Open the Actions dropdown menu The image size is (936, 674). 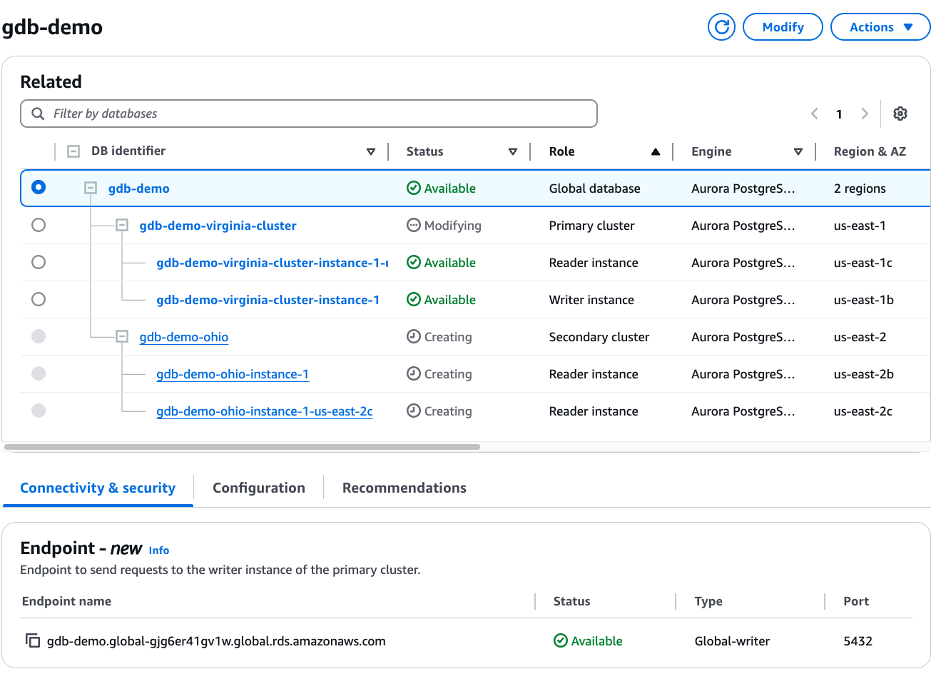[880, 27]
